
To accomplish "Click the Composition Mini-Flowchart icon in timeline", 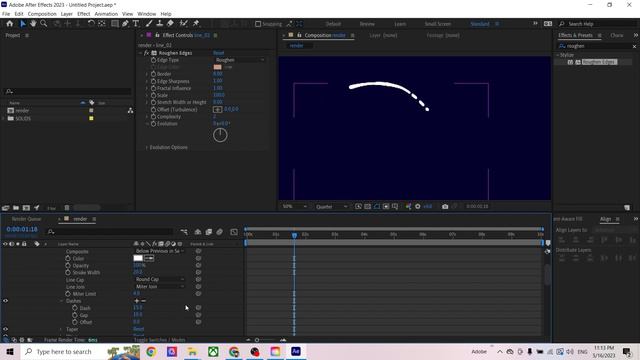I will (184, 232).
